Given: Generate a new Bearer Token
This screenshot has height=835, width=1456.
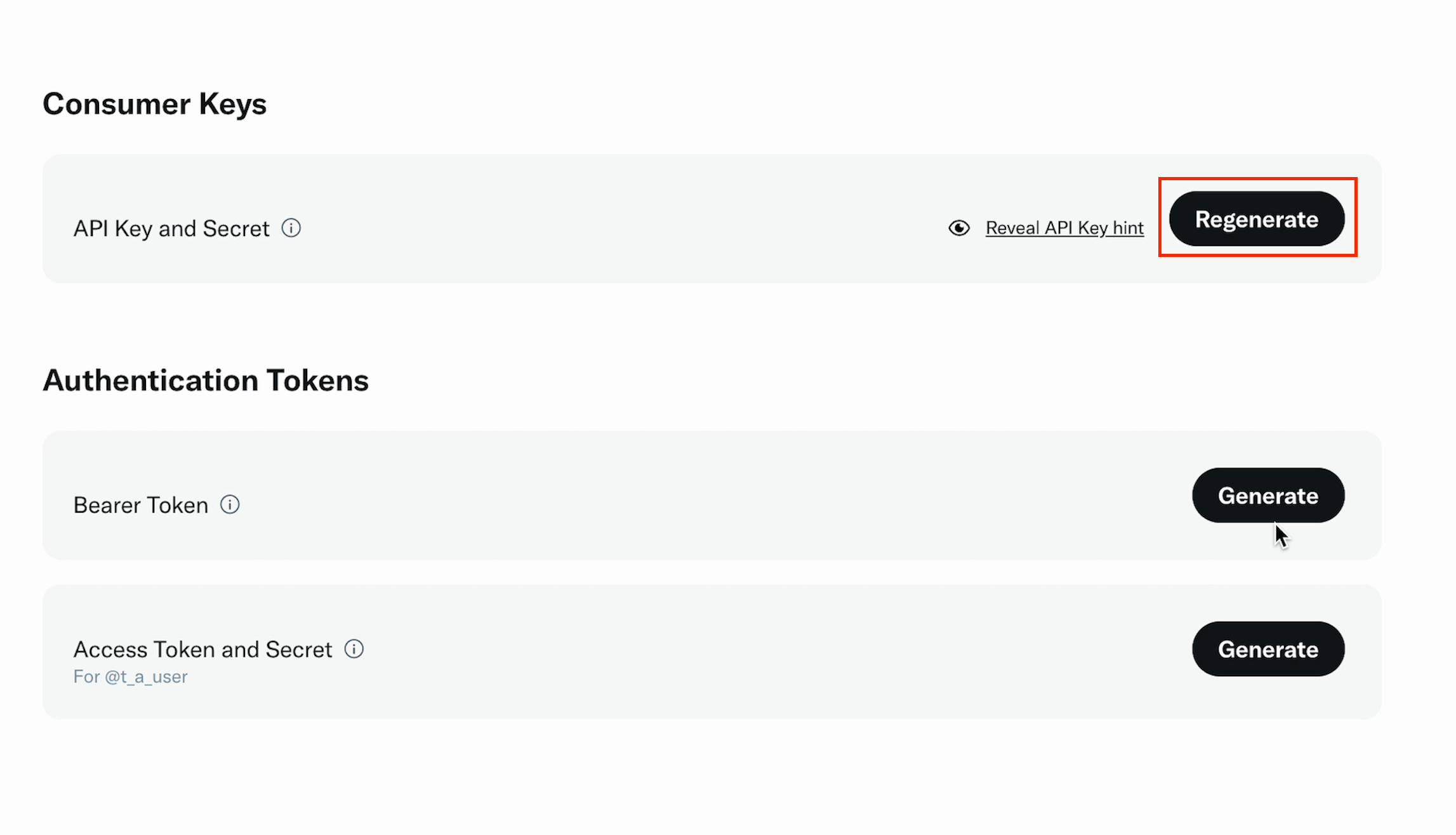Looking at the screenshot, I should point(1267,496).
